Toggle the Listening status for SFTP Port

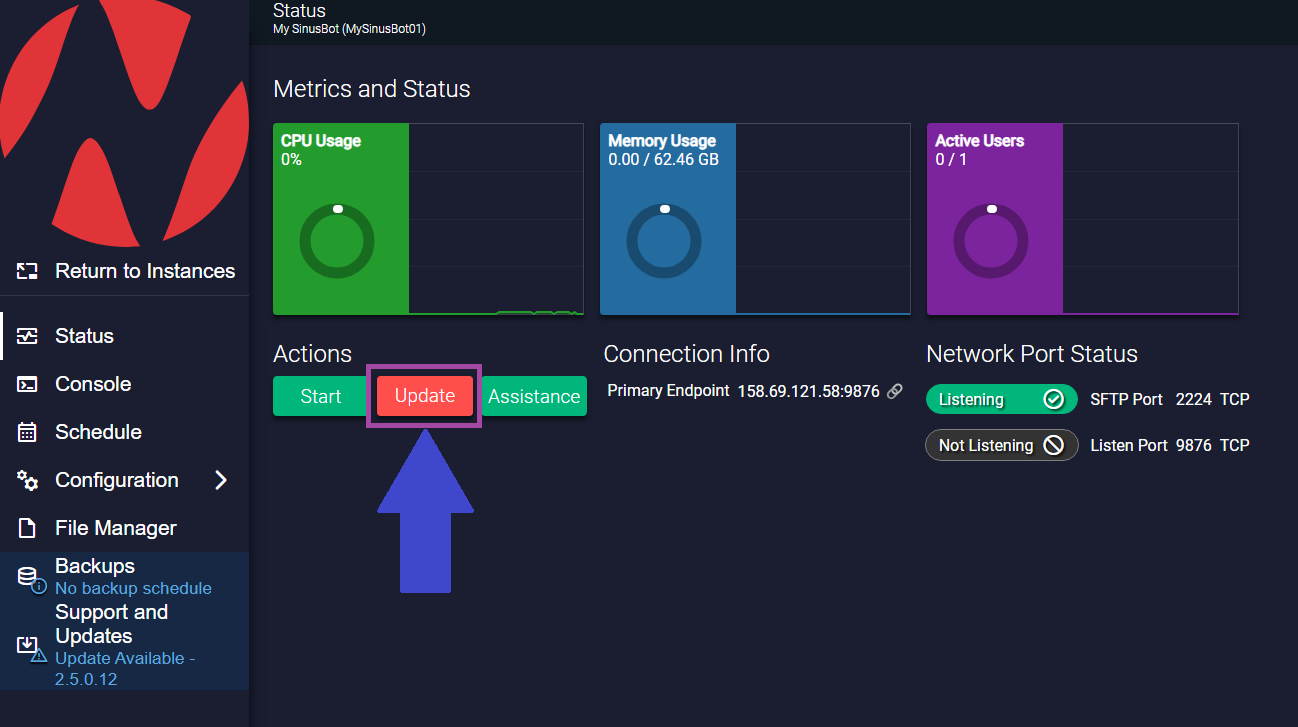[1001, 399]
